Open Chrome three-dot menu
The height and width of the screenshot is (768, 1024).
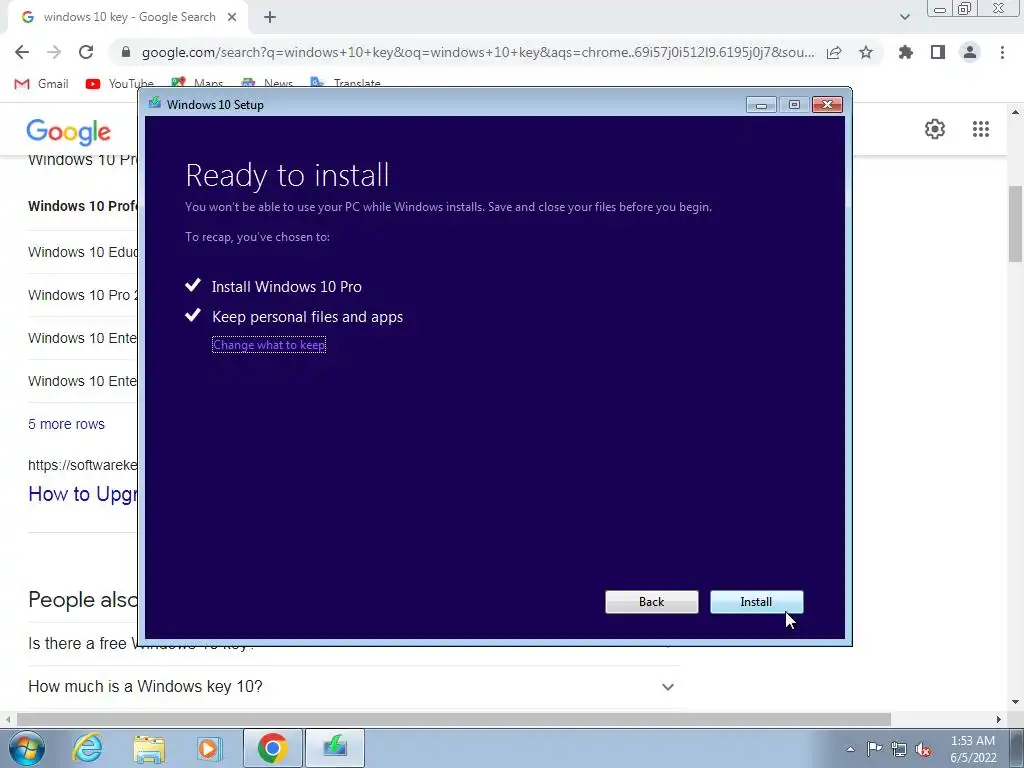click(x=1002, y=52)
